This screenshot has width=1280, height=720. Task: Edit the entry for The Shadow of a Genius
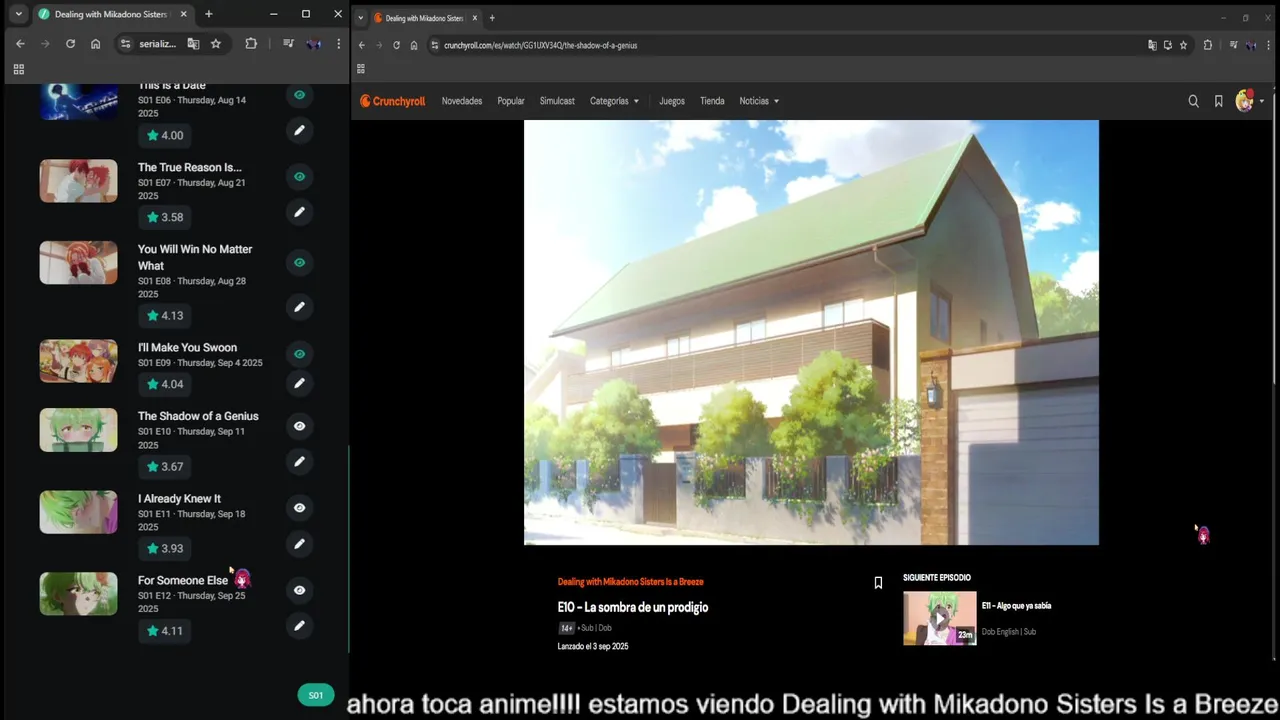click(299, 462)
